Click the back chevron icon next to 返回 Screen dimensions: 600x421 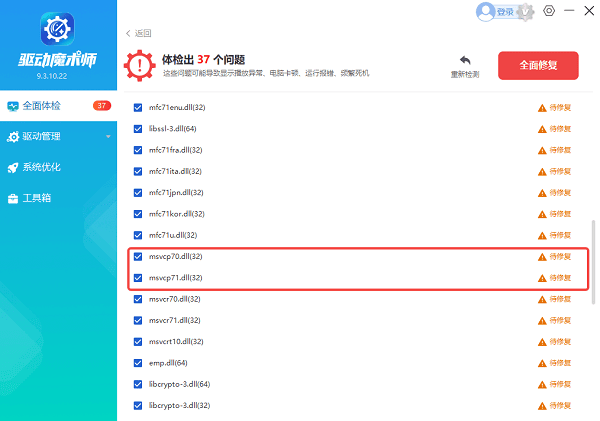click(x=128, y=33)
